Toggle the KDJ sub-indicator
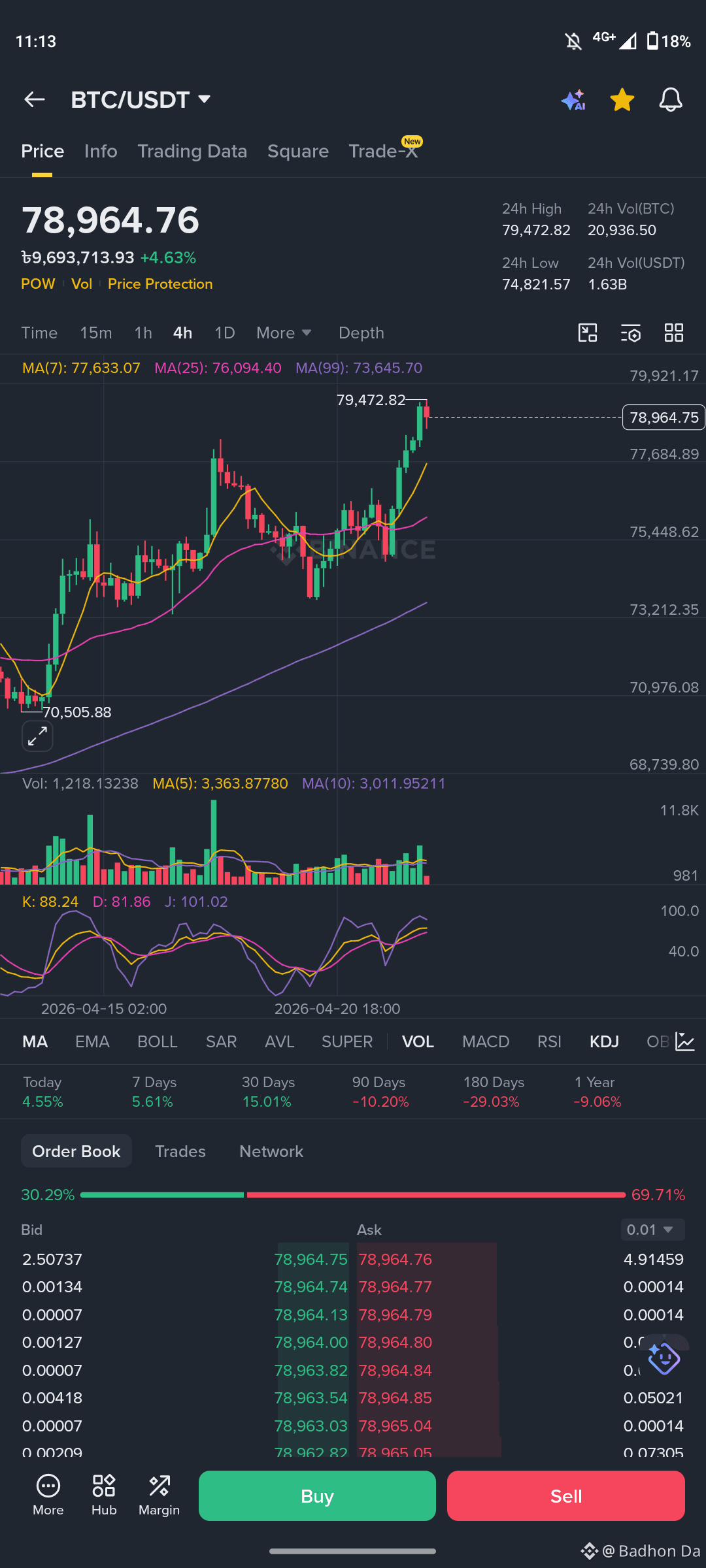706x1568 pixels. [x=604, y=1041]
